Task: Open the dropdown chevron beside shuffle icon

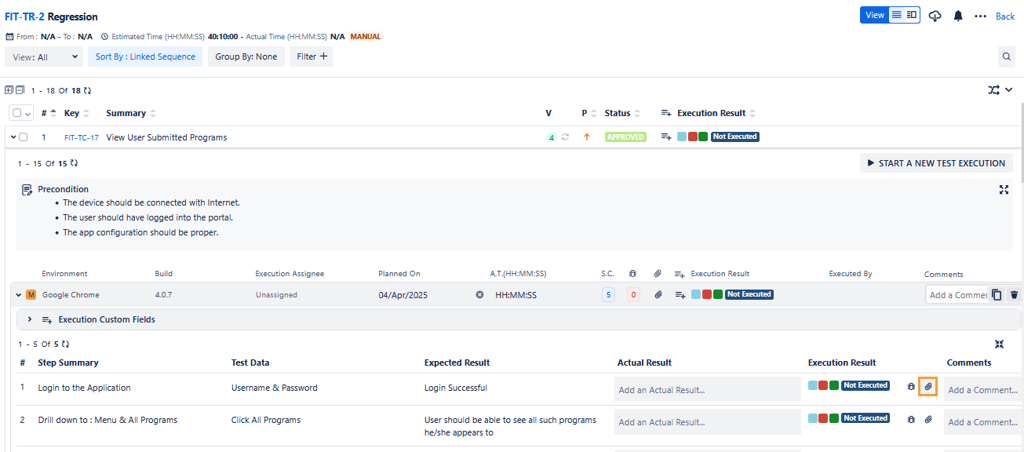Action: pyautogui.click(x=1009, y=90)
